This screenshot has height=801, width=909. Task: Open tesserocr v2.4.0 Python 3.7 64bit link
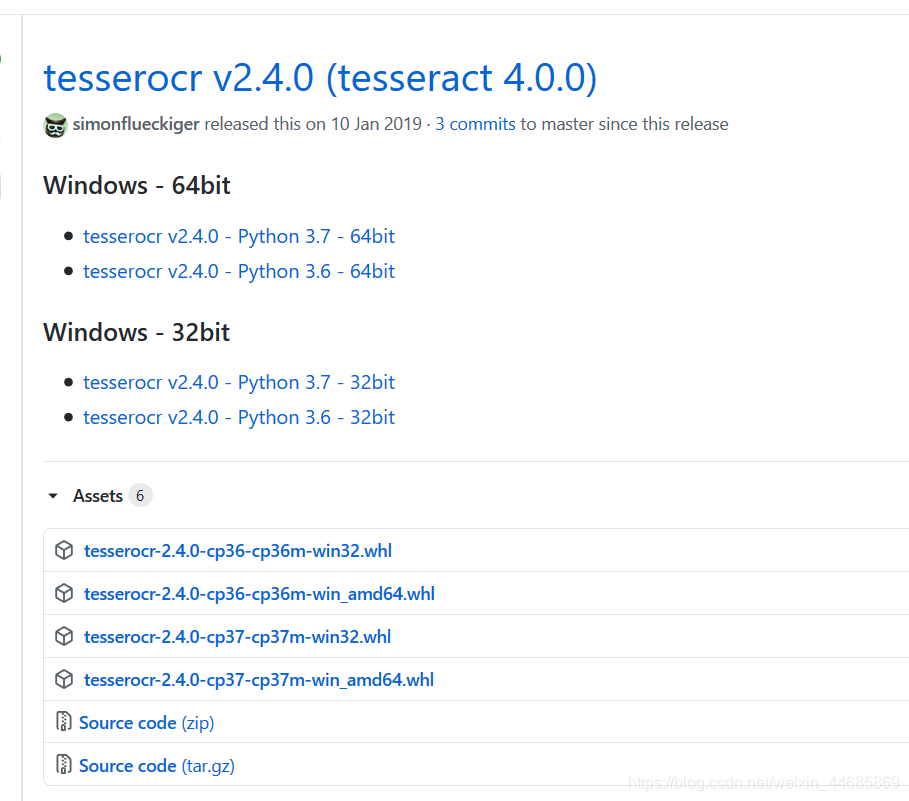point(239,236)
